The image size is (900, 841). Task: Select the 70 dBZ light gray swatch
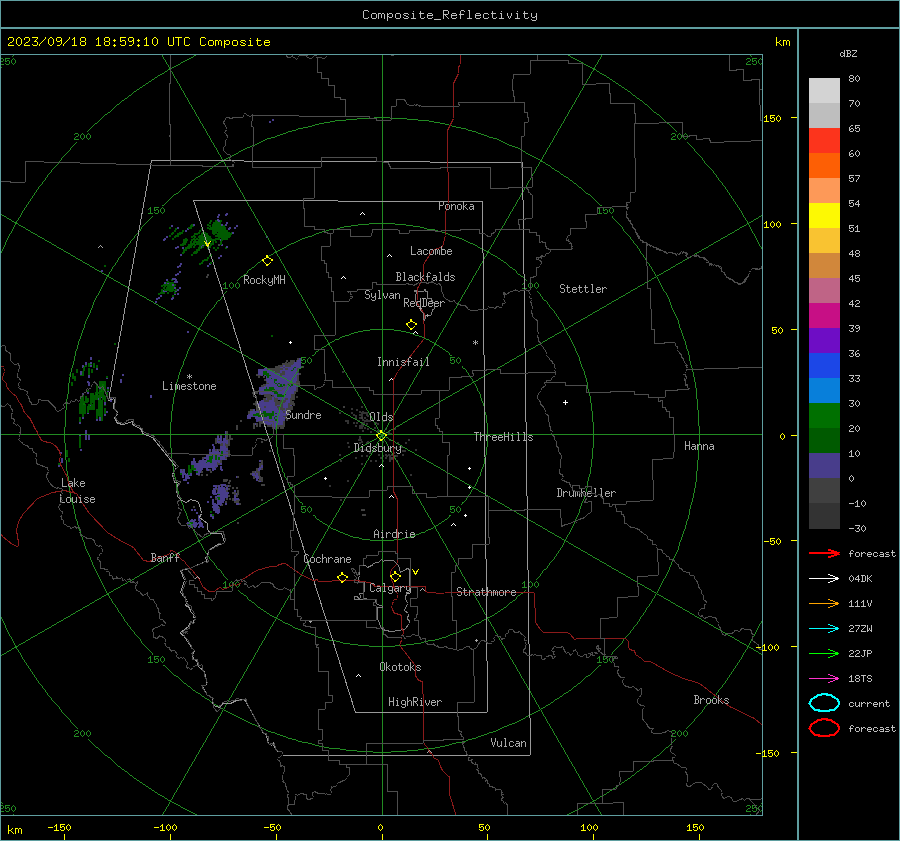824,90
